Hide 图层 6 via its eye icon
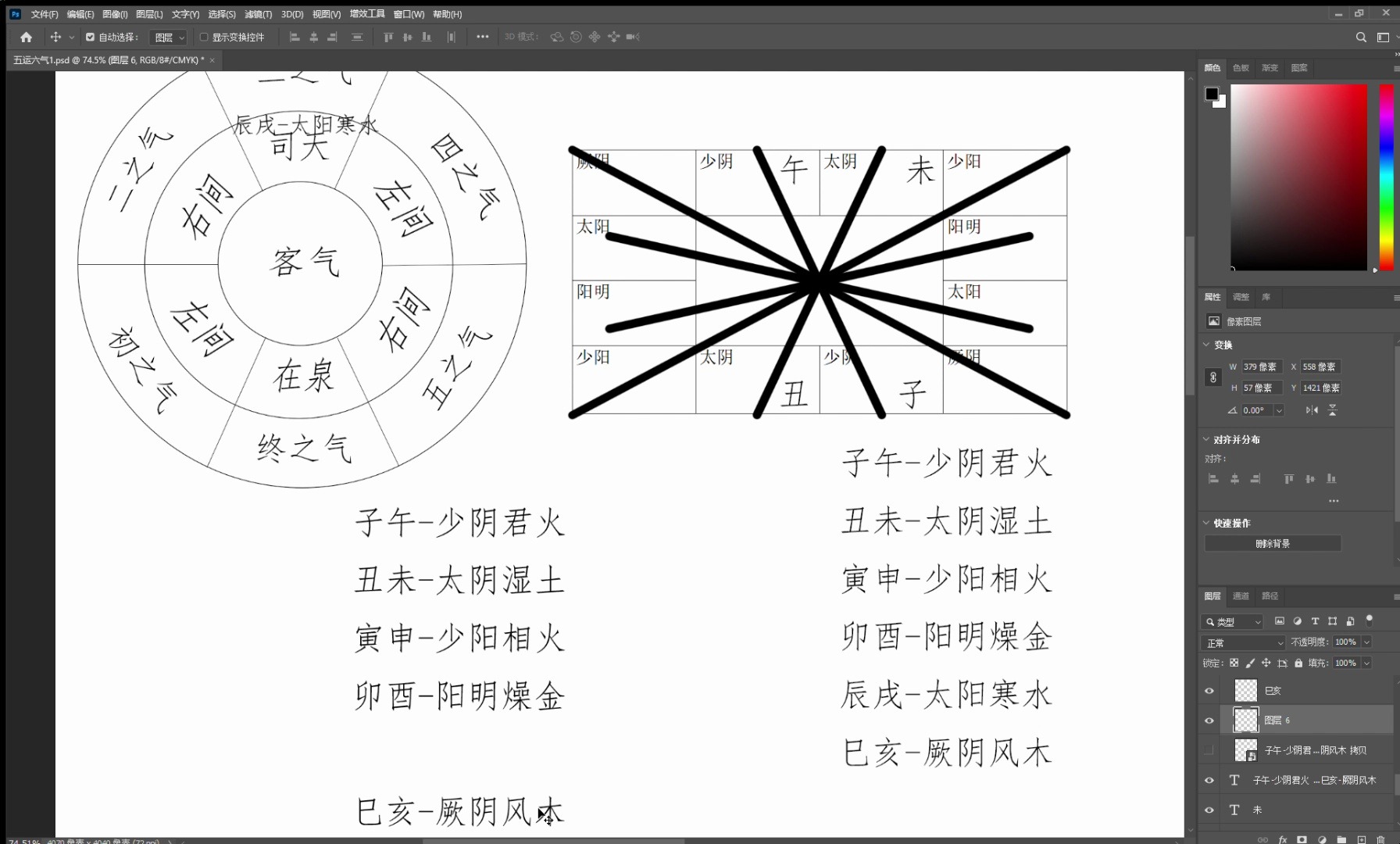The image size is (1400, 844). click(x=1209, y=721)
